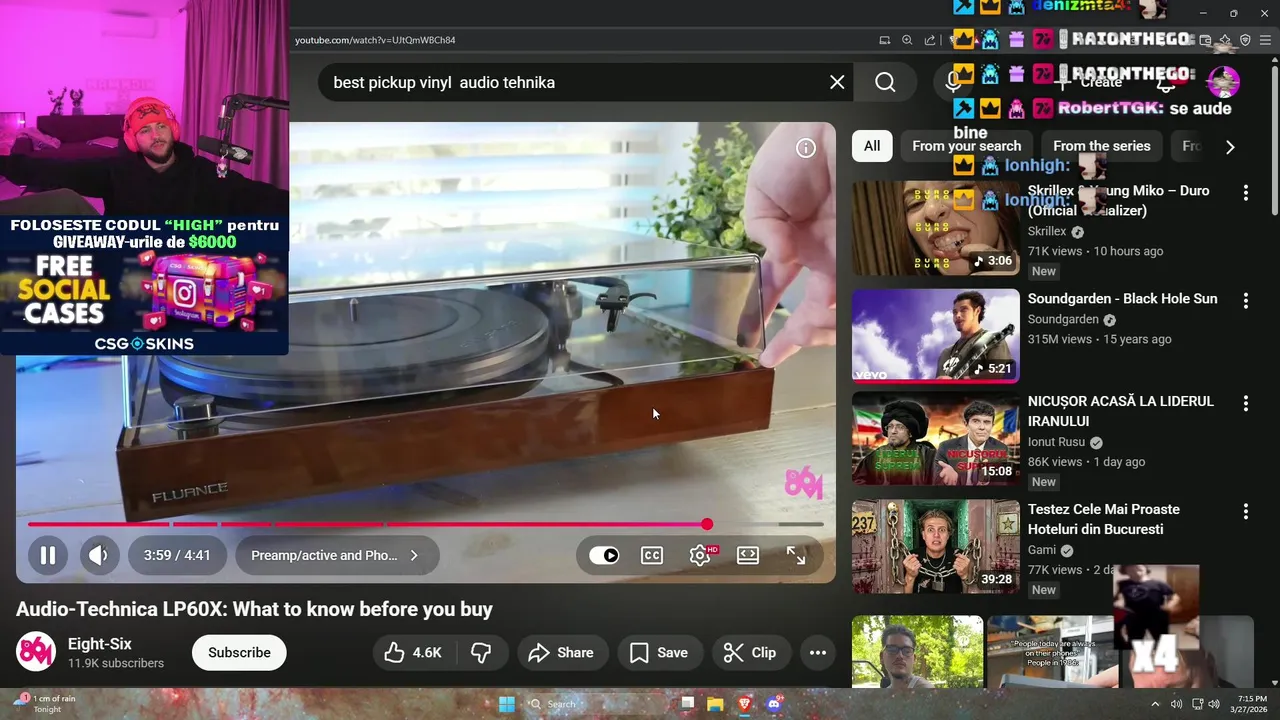
Task: Toggle the autoplay switch in the player
Action: pyautogui.click(x=604, y=555)
